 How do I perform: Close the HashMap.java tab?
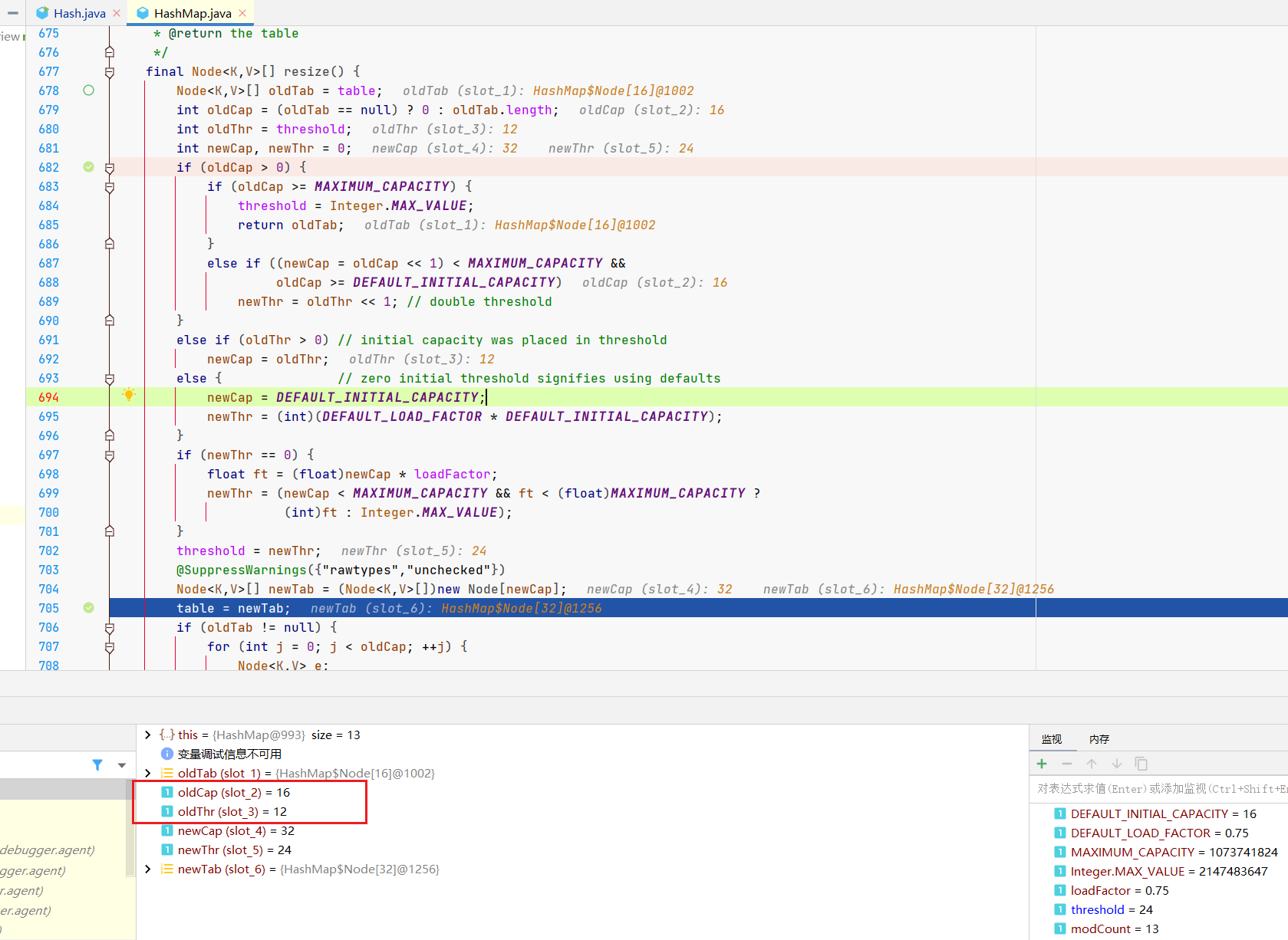pos(242,13)
